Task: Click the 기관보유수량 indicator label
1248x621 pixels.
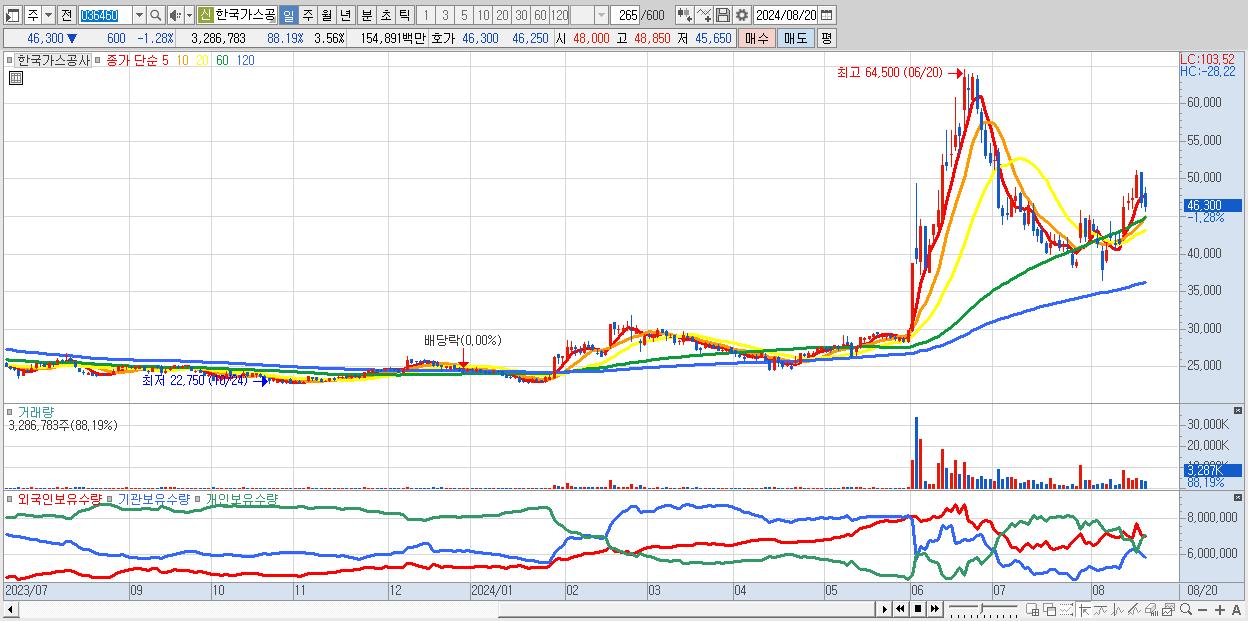Action: [x=155, y=498]
